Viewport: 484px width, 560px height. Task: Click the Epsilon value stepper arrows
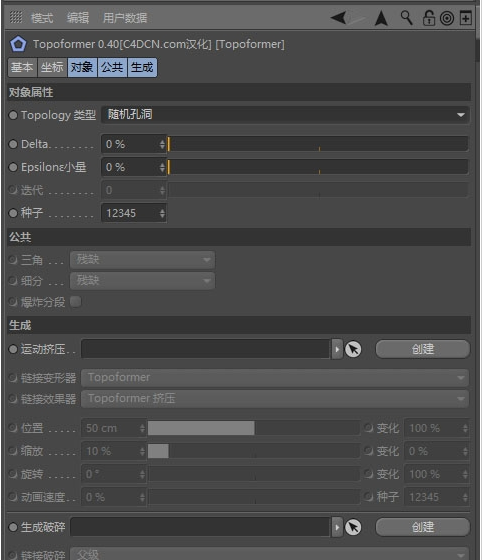click(x=162, y=167)
